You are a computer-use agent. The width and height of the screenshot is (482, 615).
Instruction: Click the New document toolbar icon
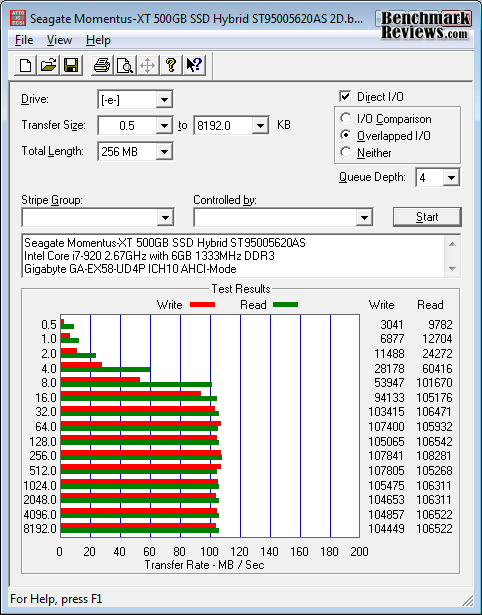pos(26,65)
